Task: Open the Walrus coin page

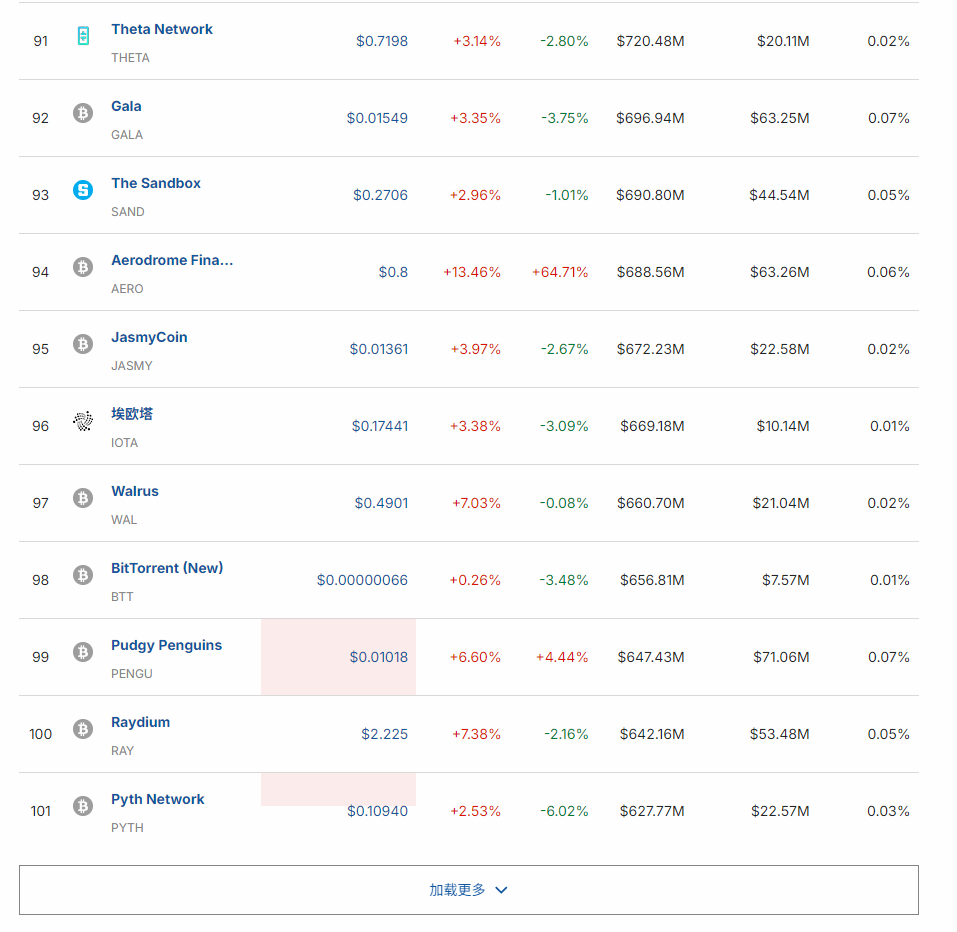Action: 135,491
